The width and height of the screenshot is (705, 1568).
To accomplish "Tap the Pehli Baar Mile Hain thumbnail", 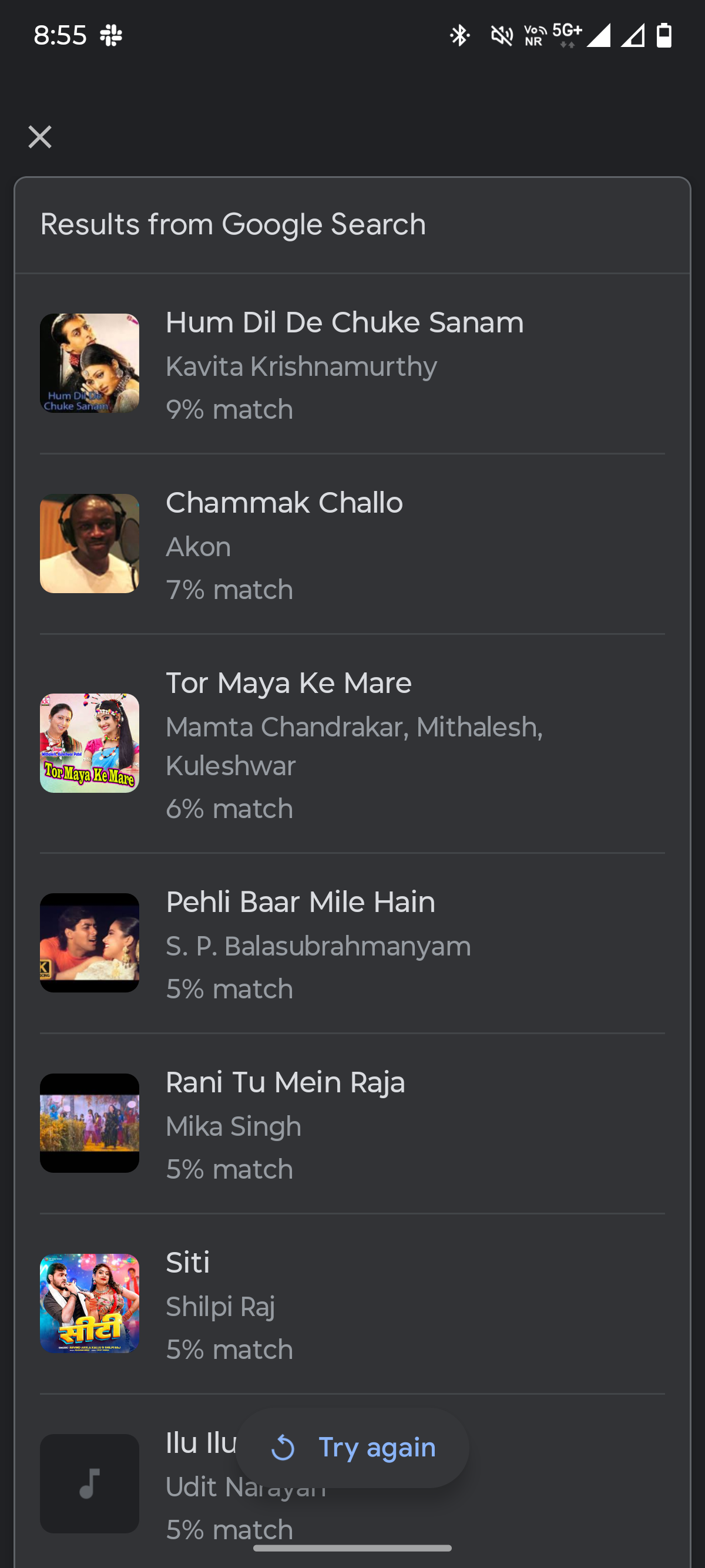I will click(89, 943).
